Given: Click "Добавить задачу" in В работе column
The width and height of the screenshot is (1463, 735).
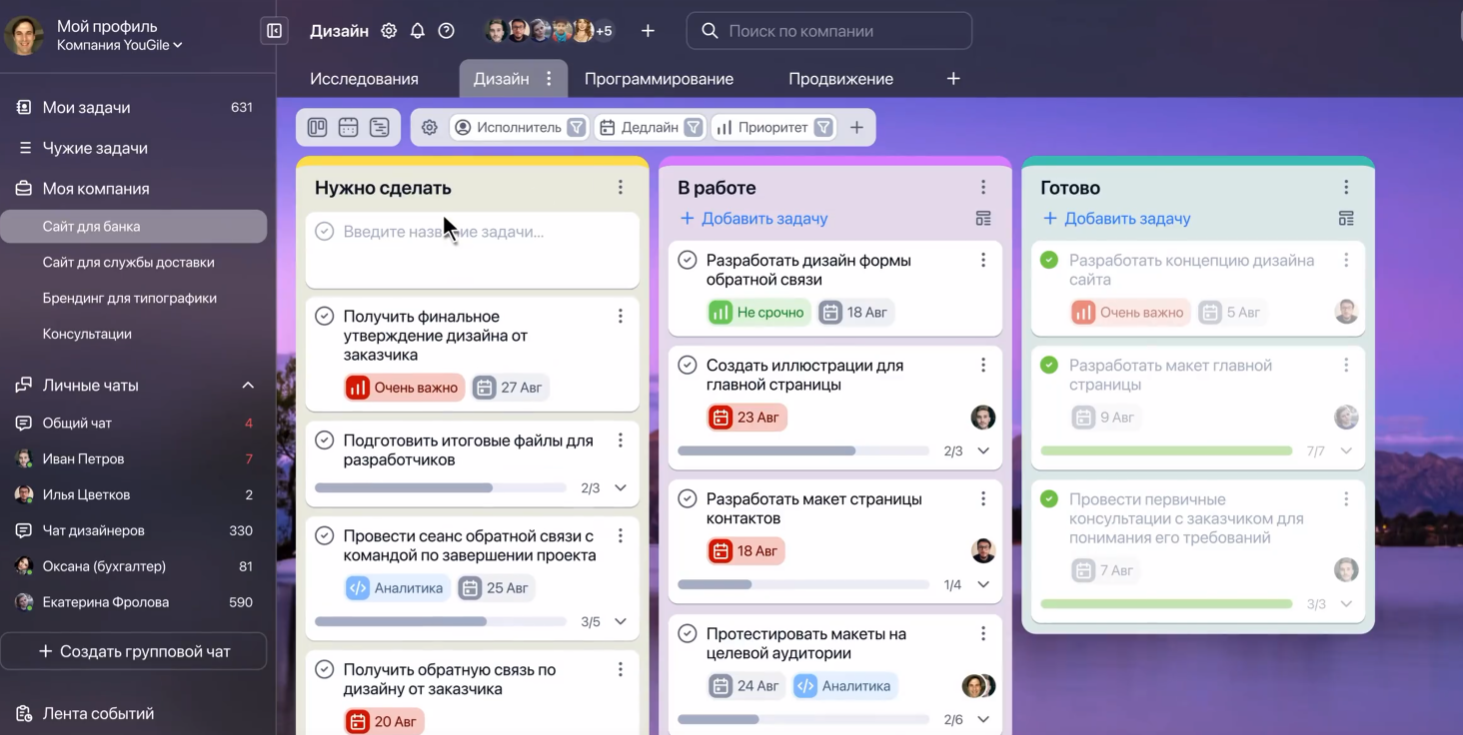Looking at the screenshot, I should (x=754, y=218).
